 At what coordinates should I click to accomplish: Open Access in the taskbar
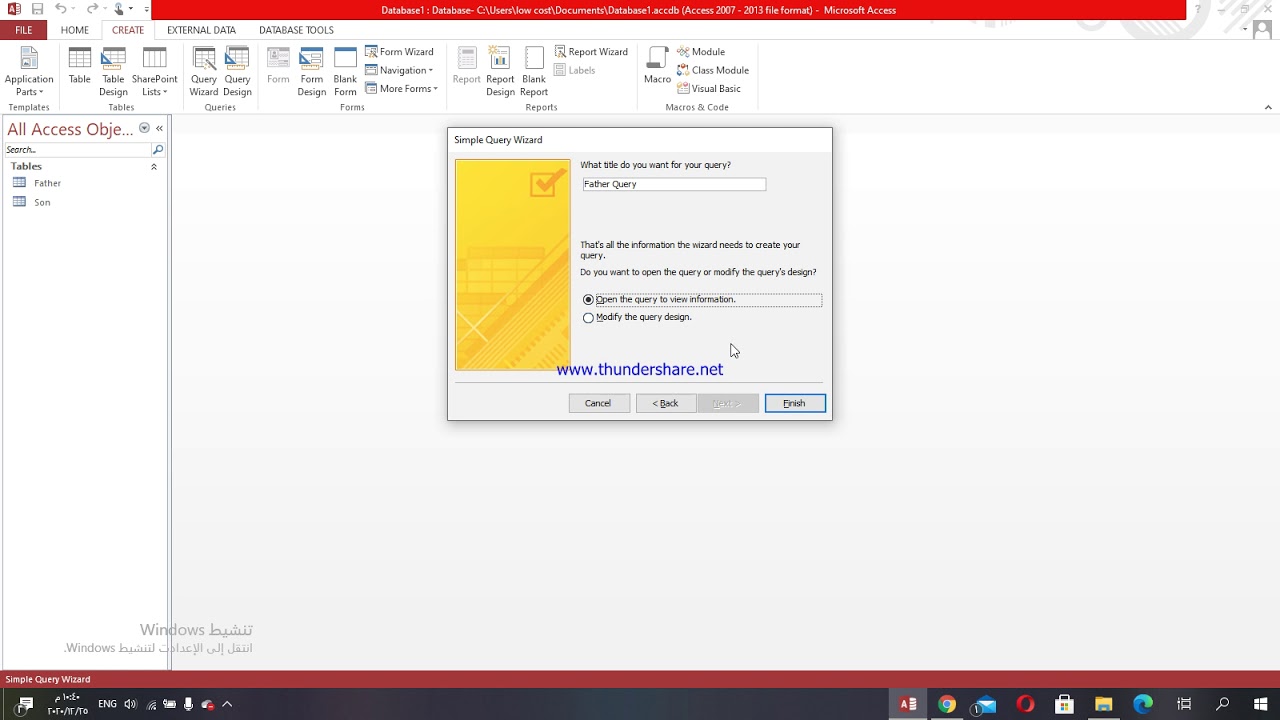pos(908,704)
